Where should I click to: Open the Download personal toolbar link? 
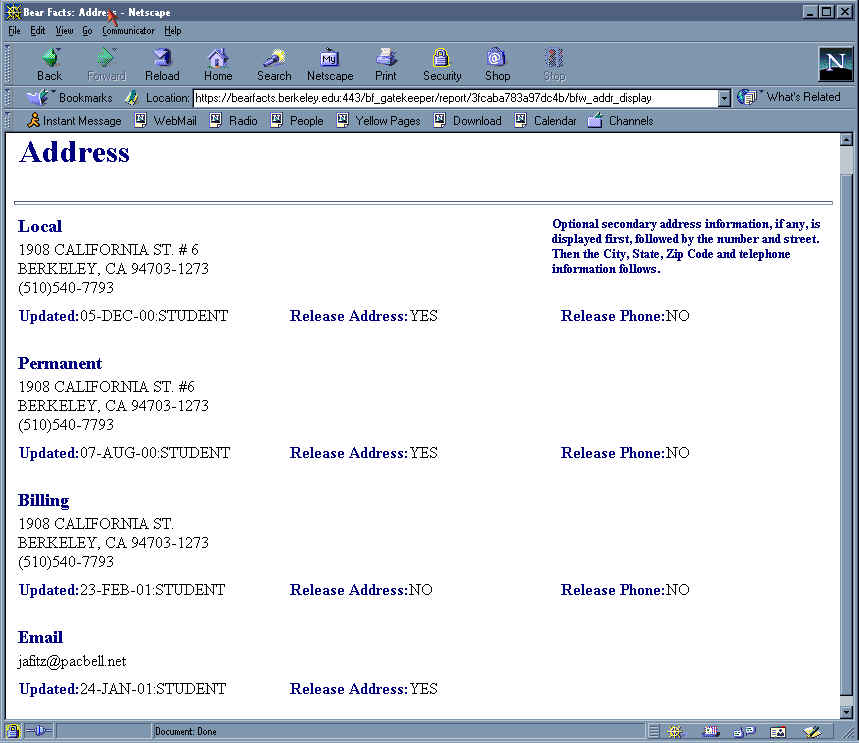click(x=467, y=121)
